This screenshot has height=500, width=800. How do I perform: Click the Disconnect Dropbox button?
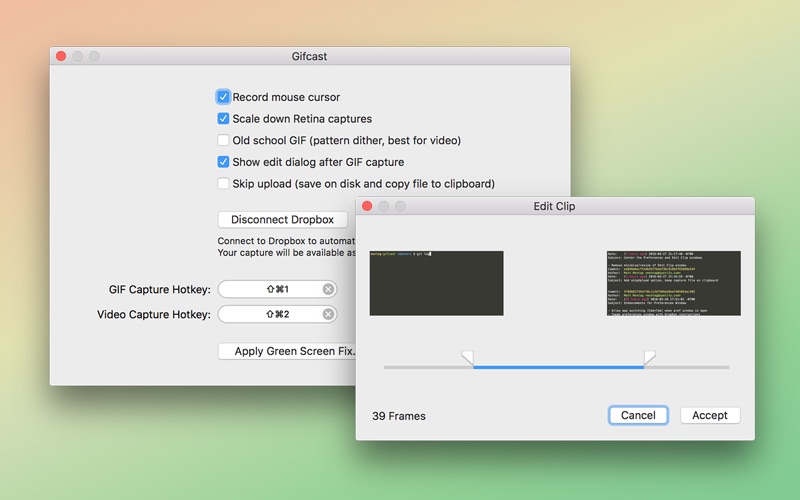(x=283, y=219)
